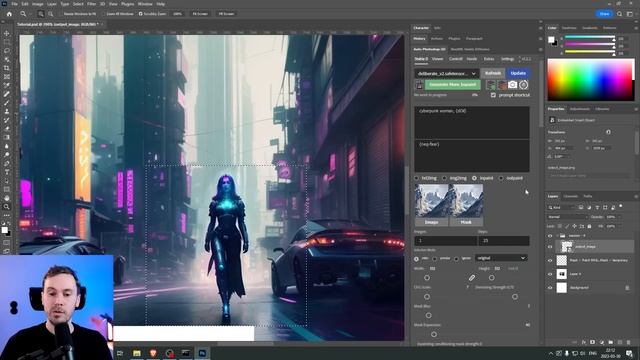This screenshot has height=360, width=640.
Task: Click the new group folder icon
Action: [x=611, y=342]
